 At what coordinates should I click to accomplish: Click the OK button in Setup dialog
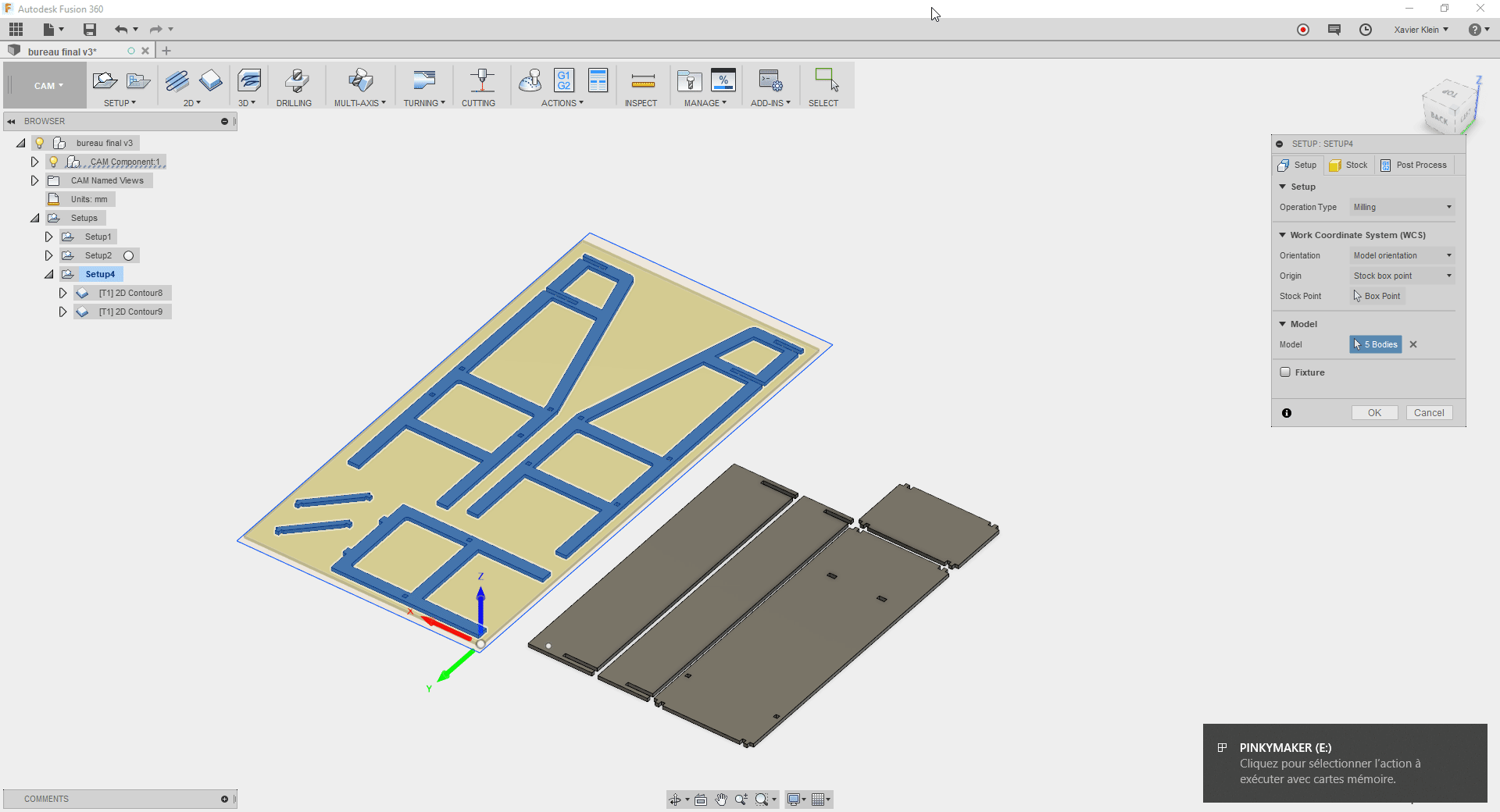(1374, 413)
